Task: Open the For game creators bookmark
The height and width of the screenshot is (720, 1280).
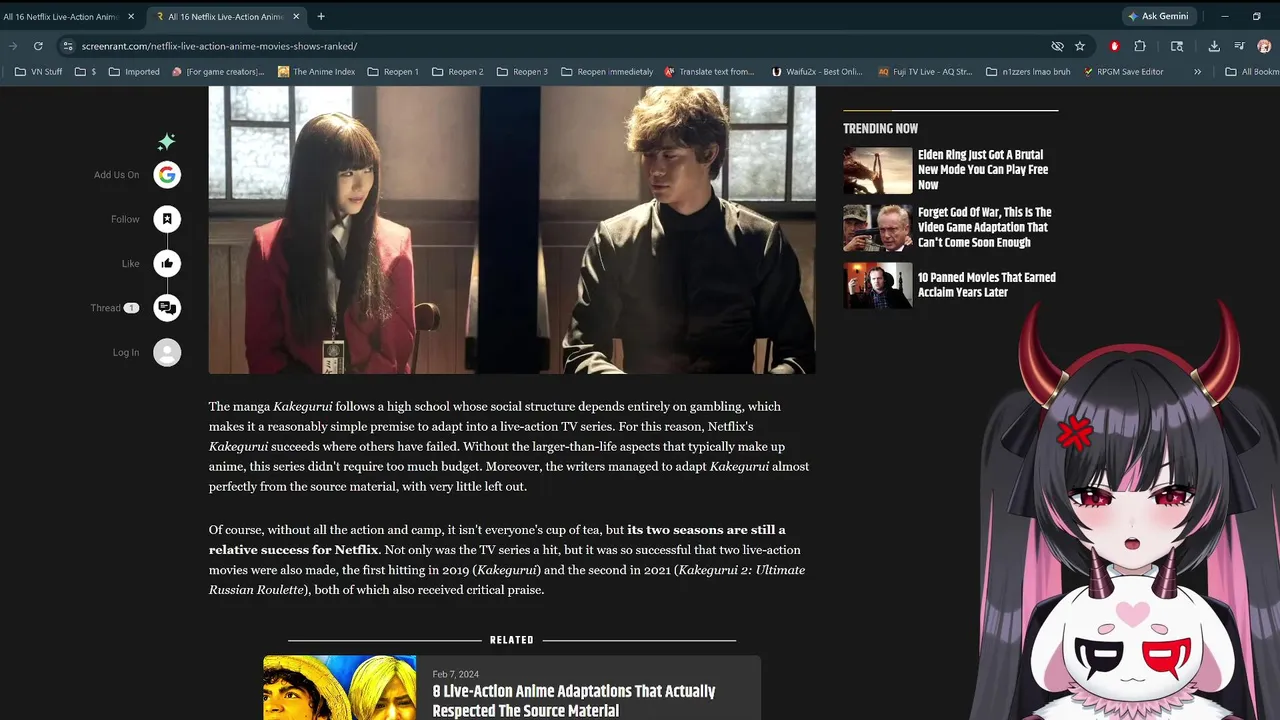Action: [218, 72]
